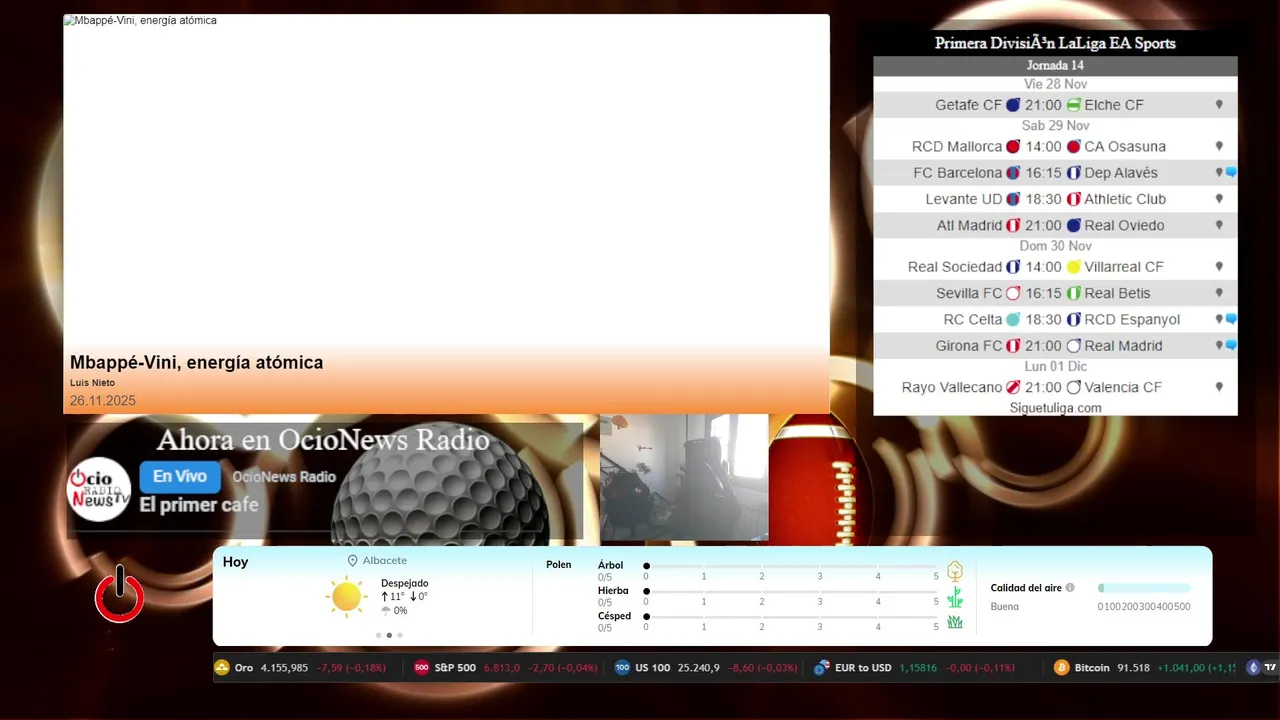The width and height of the screenshot is (1280, 720).
Task: Click the 'Luis Nieto' author name
Action: tap(92, 383)
